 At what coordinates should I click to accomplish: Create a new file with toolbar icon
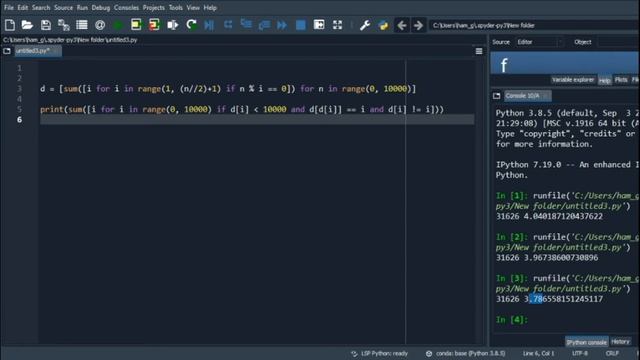pos(10,25)
